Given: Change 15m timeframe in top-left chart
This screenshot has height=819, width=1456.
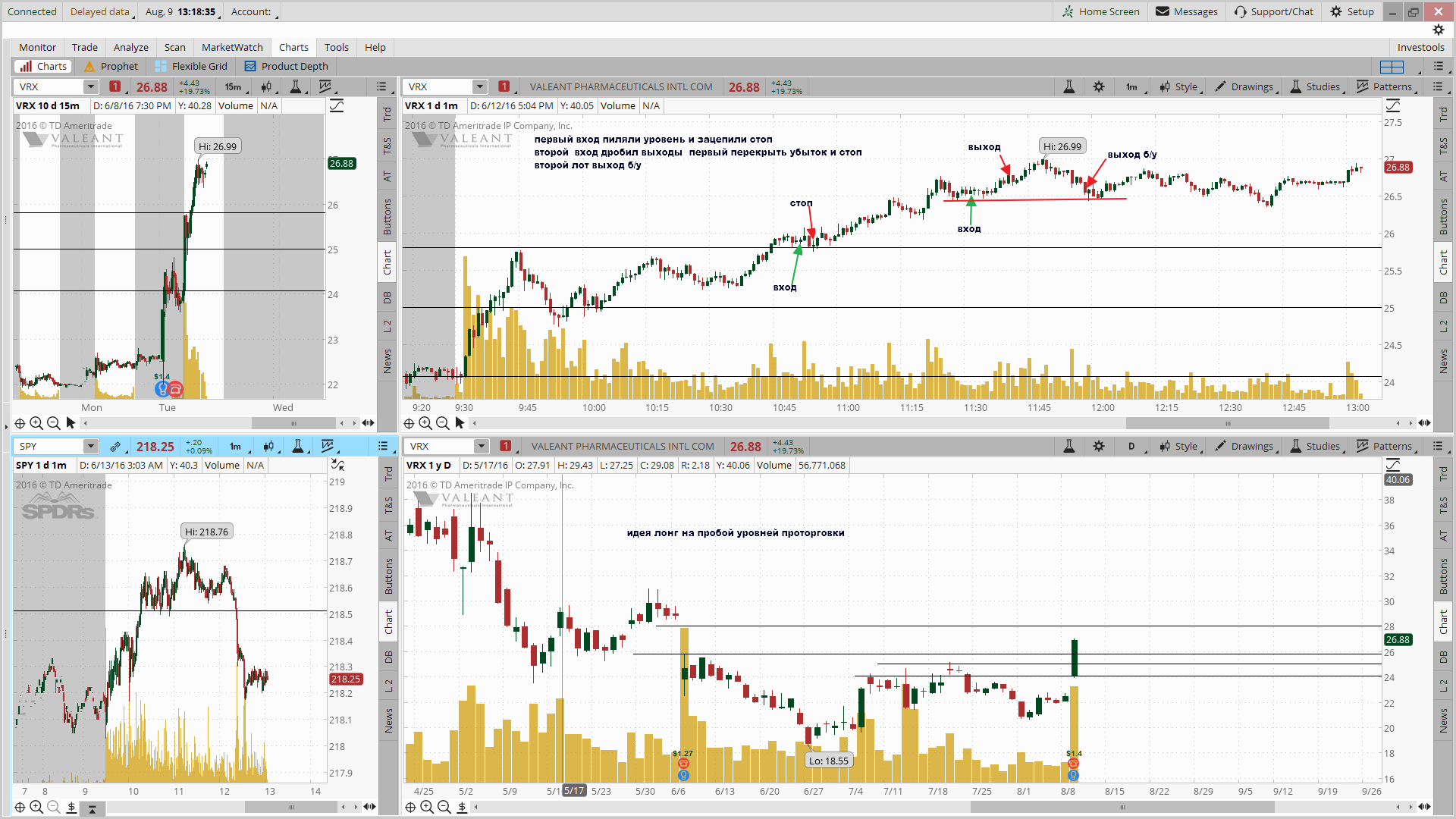Looking at the screenshot, I should [x=233, y=86].
